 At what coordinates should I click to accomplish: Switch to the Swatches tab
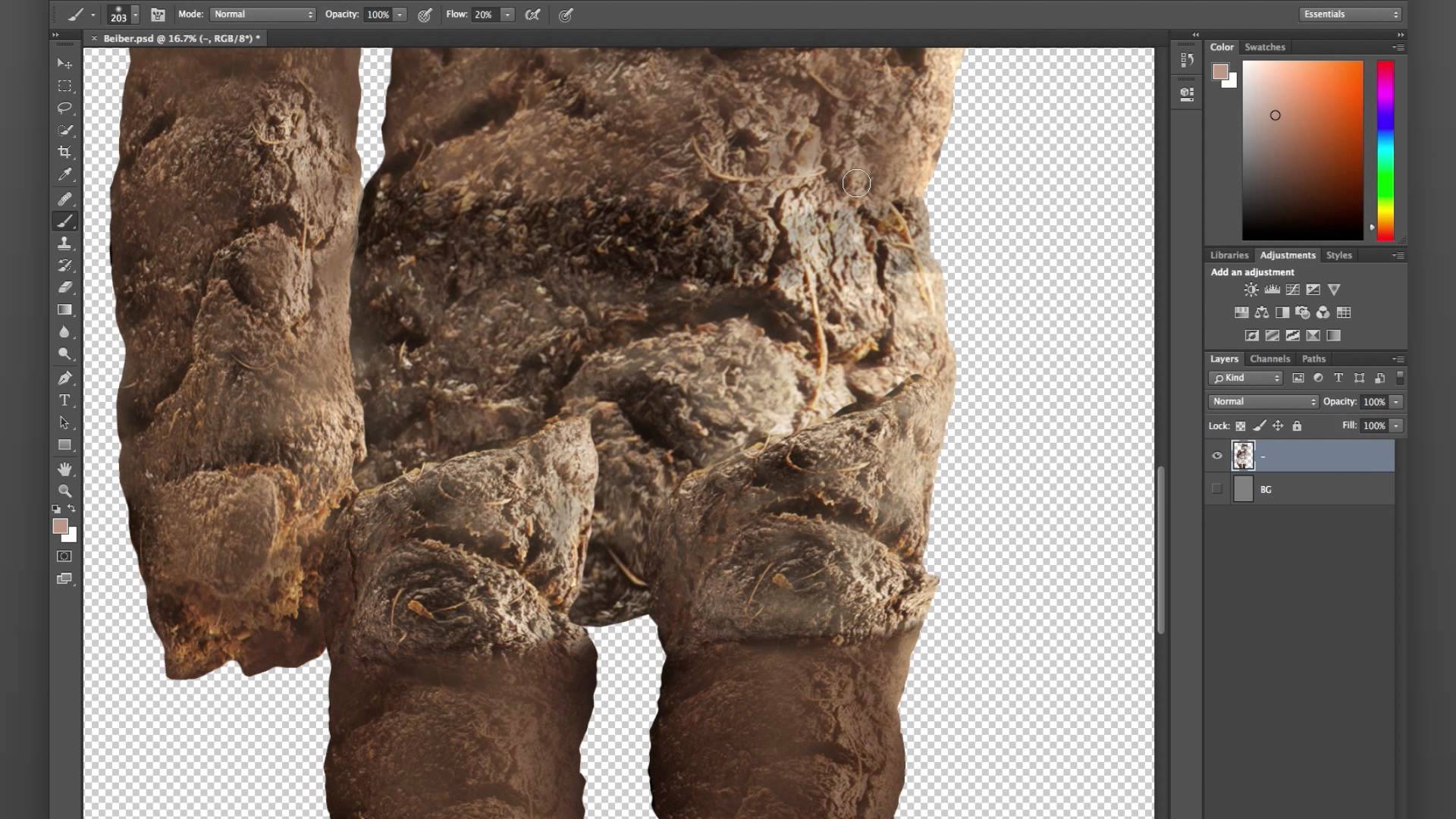1264,47
